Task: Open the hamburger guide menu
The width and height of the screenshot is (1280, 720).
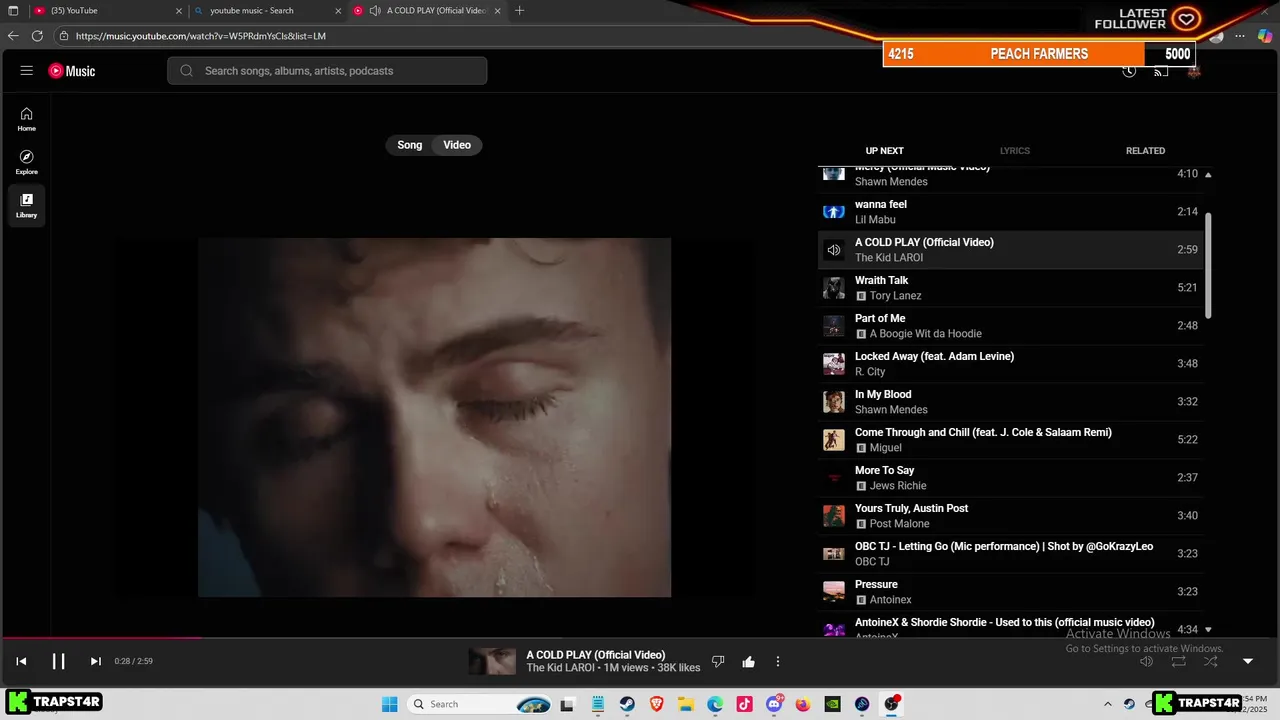Action: (27, 71)
